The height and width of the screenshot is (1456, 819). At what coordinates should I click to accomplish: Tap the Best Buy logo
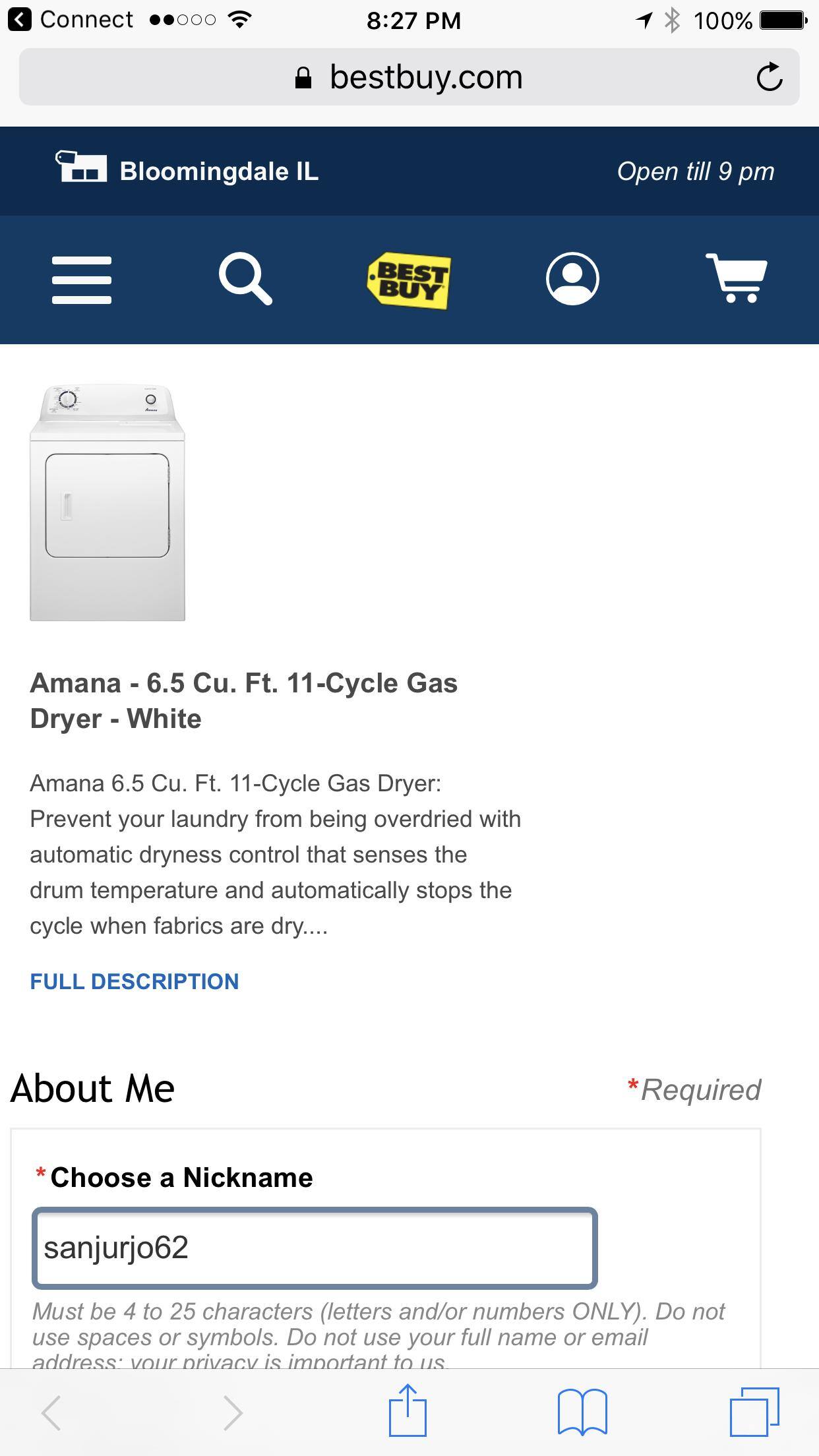click(409, 280)
